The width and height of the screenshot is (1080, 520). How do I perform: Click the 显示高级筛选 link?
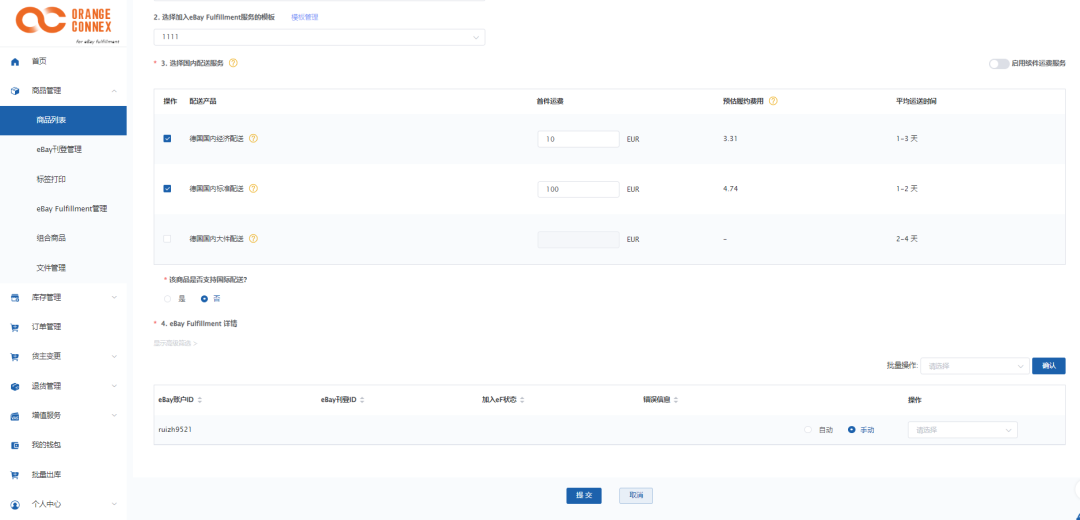[x=176, y=343]
